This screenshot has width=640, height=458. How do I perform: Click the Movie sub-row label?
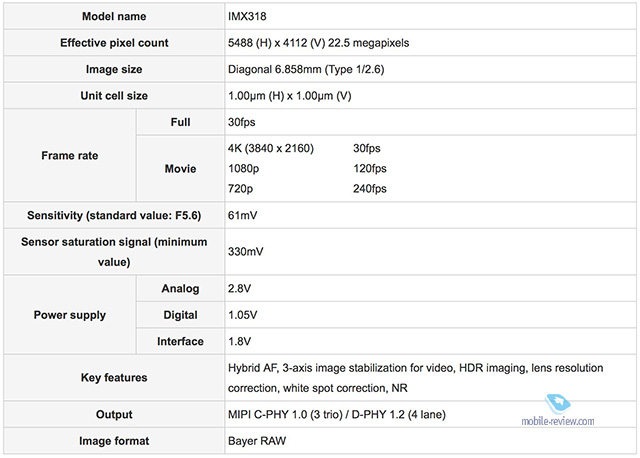[180, 168]
